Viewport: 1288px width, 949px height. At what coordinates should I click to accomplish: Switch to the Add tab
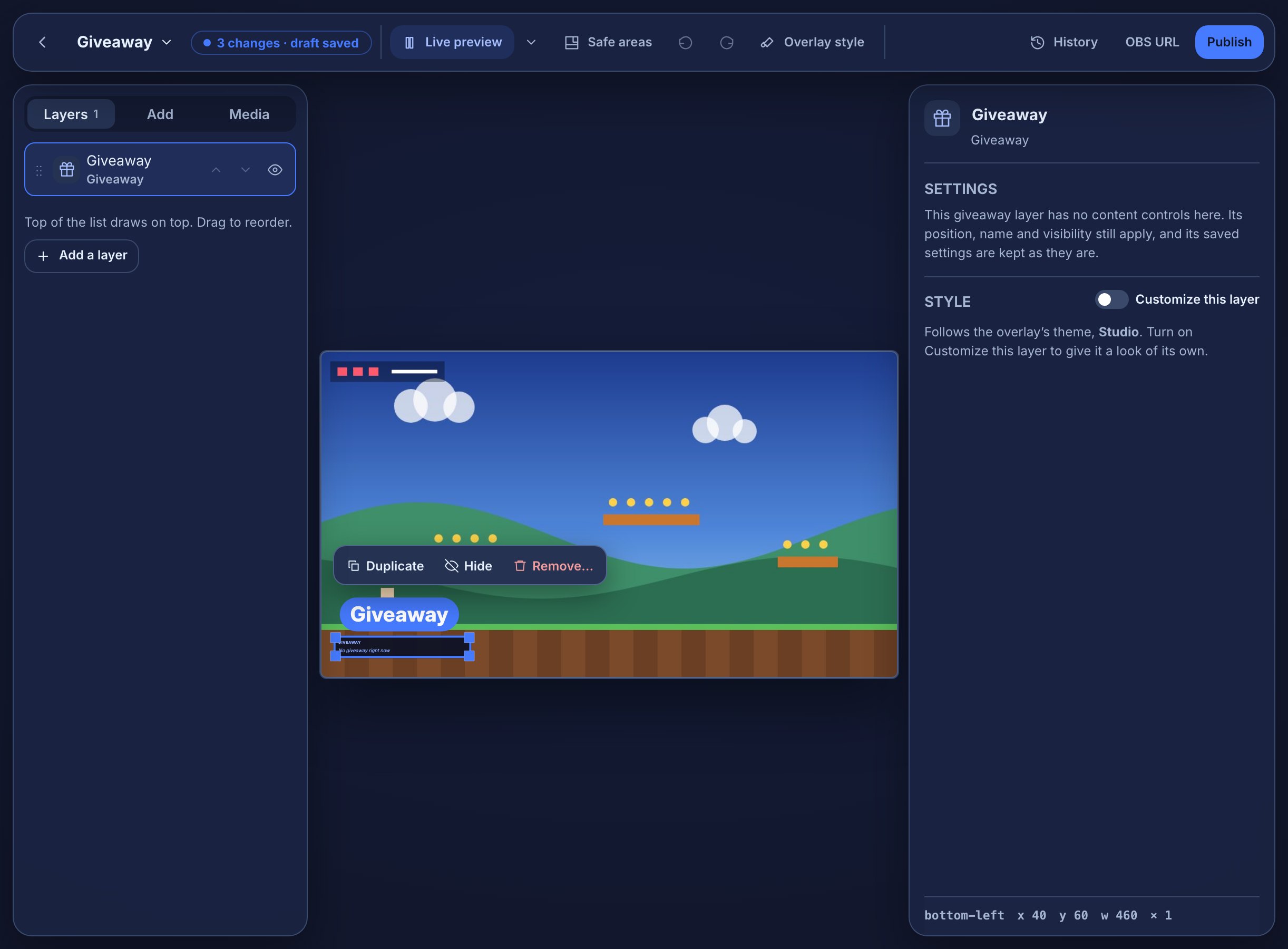pyautogui.click(x=160, y=114)
